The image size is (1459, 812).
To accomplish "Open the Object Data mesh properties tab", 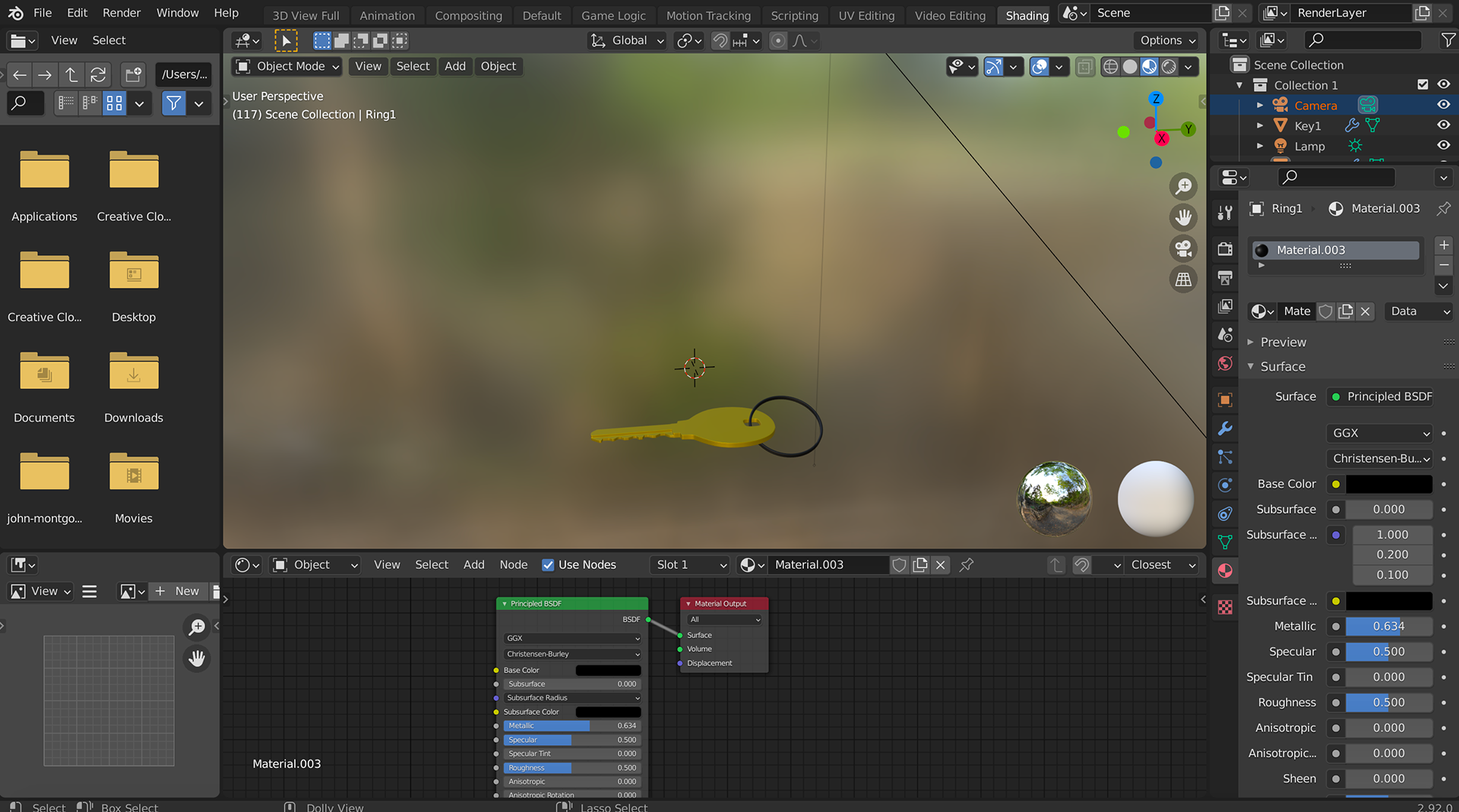I will coord(1225,542).
